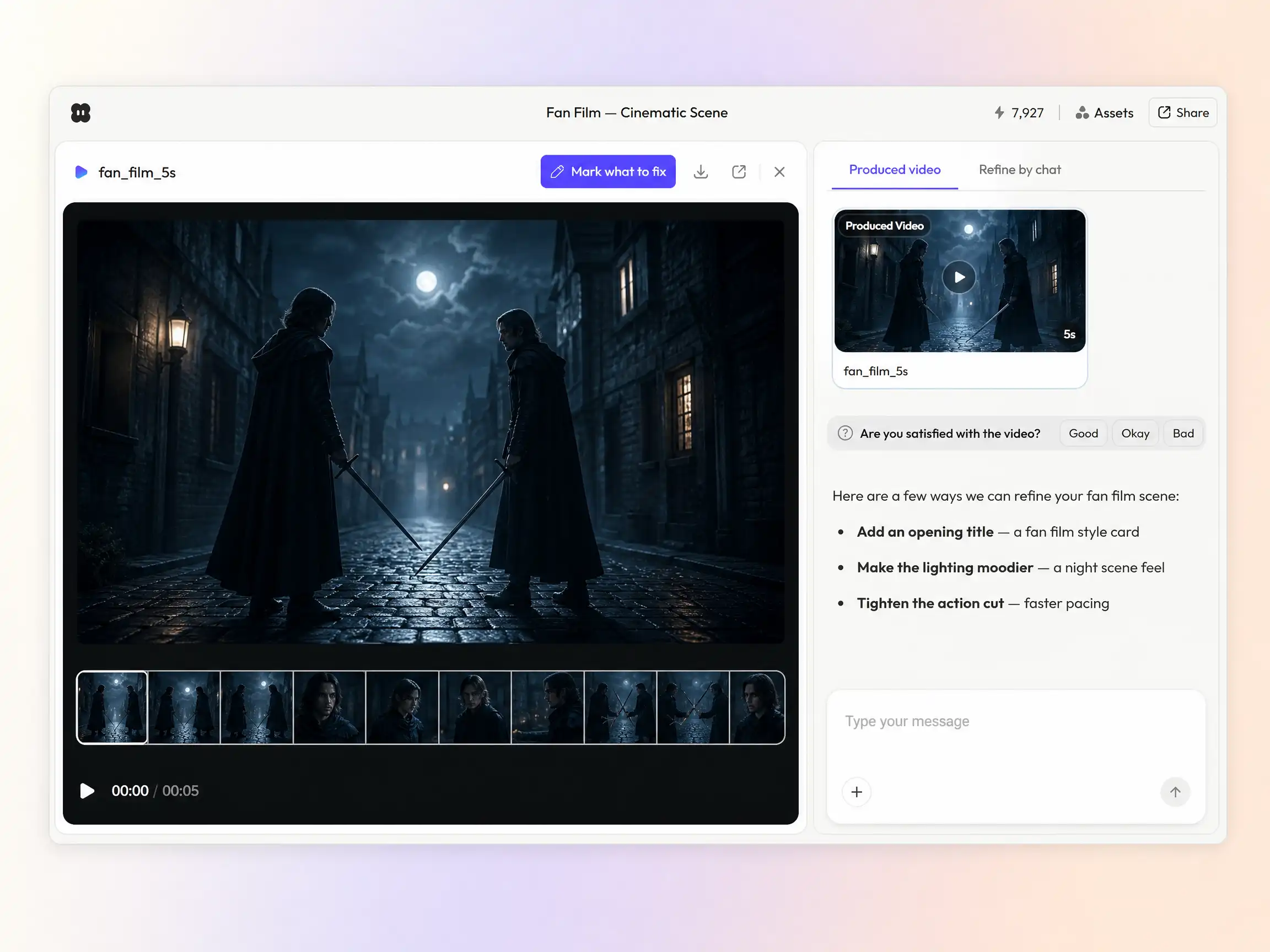Switch to the Produced video tab
Screen dimensions: 1270x952
[x=895, y=170]
